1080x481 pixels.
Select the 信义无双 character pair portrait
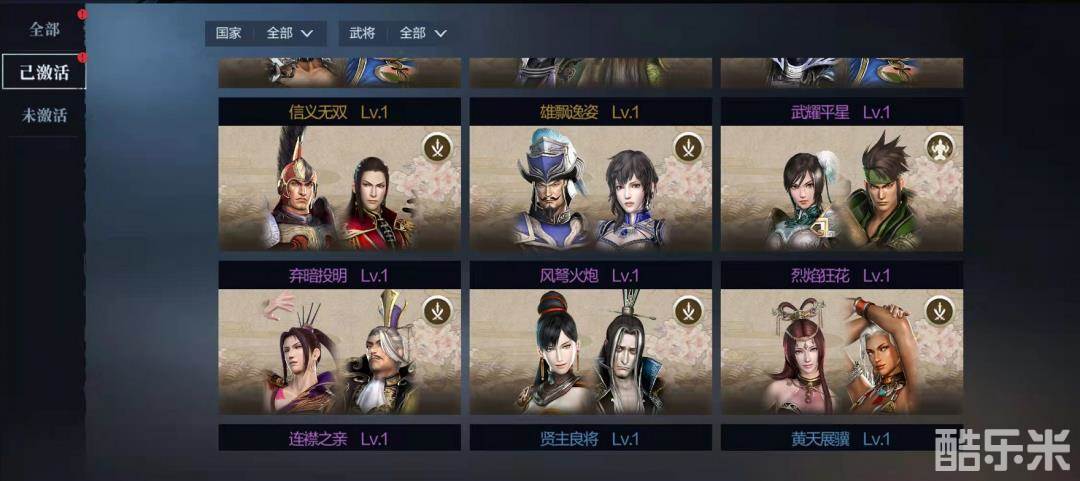[340, 188]
